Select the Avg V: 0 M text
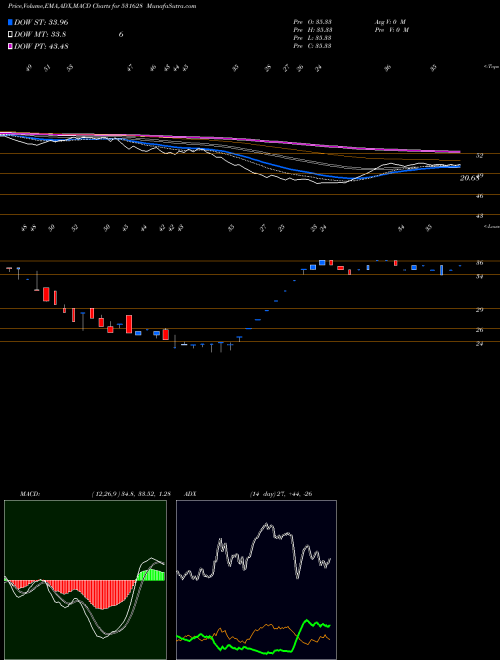The width and height of the screenshot is (500, 660). point(389,22)
